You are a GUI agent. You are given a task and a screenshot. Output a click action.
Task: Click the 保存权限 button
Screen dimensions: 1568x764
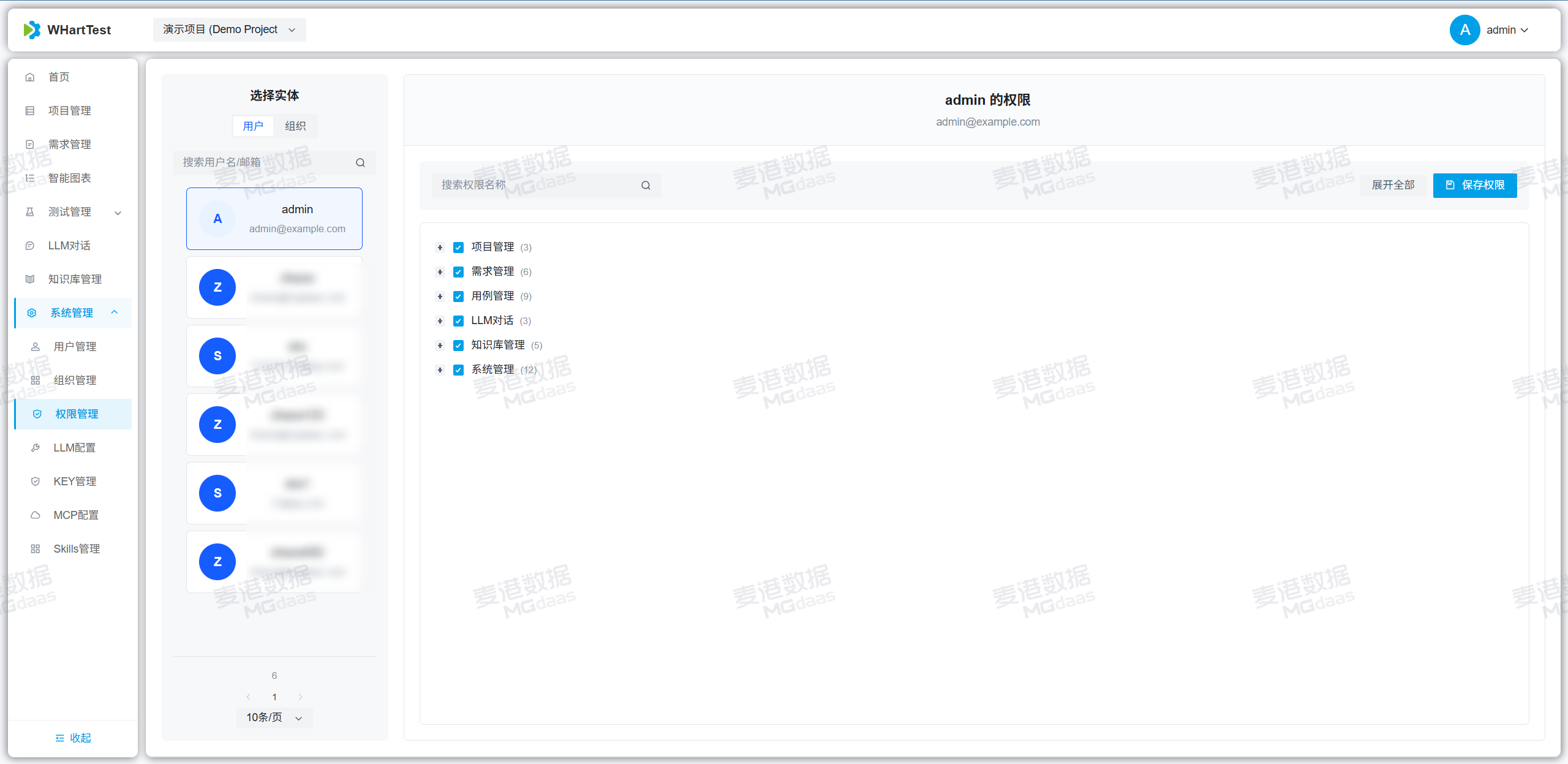tap(1474, 185)
